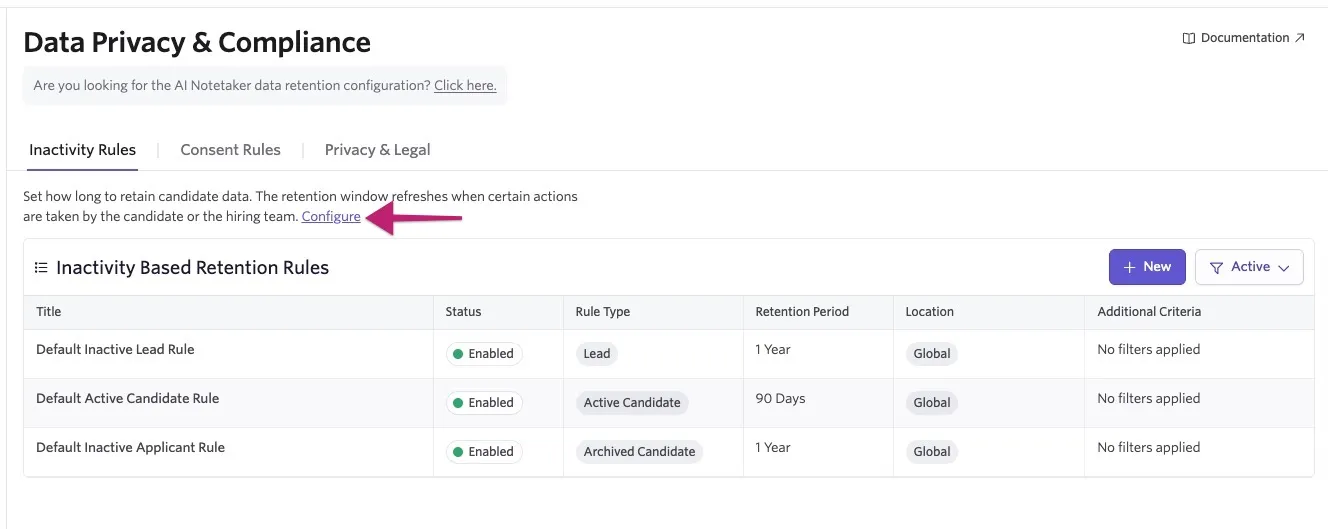
Task: Expand the Active filter dropdown chevron
Action: pos(1284,268)
